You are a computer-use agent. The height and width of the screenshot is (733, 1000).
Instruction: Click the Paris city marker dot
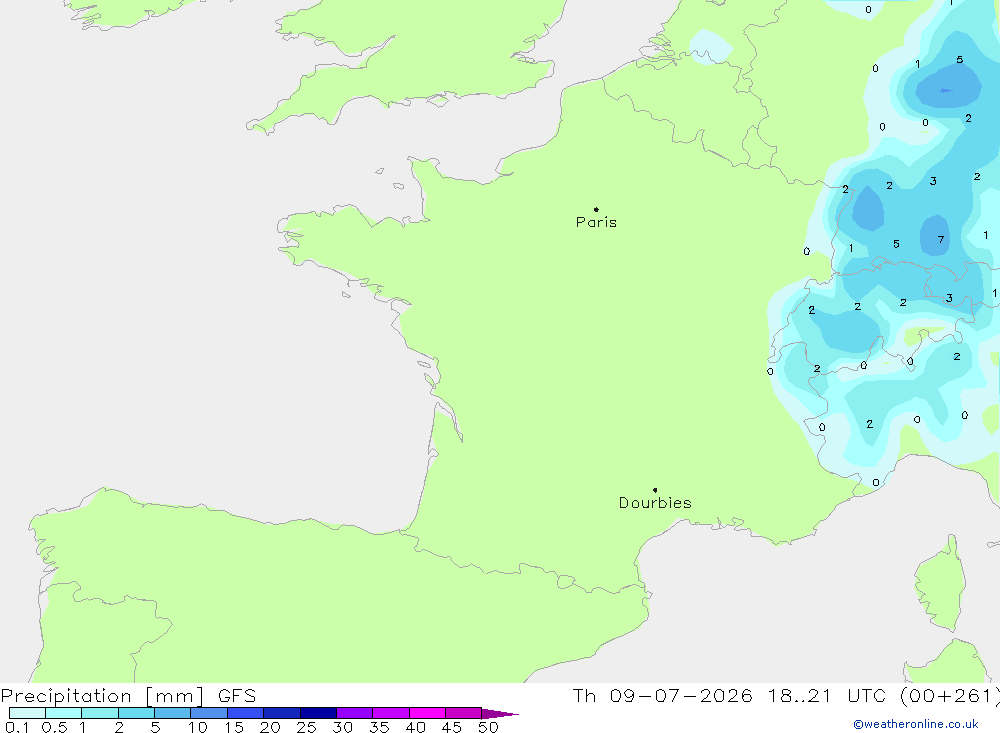tap(596, 209)
